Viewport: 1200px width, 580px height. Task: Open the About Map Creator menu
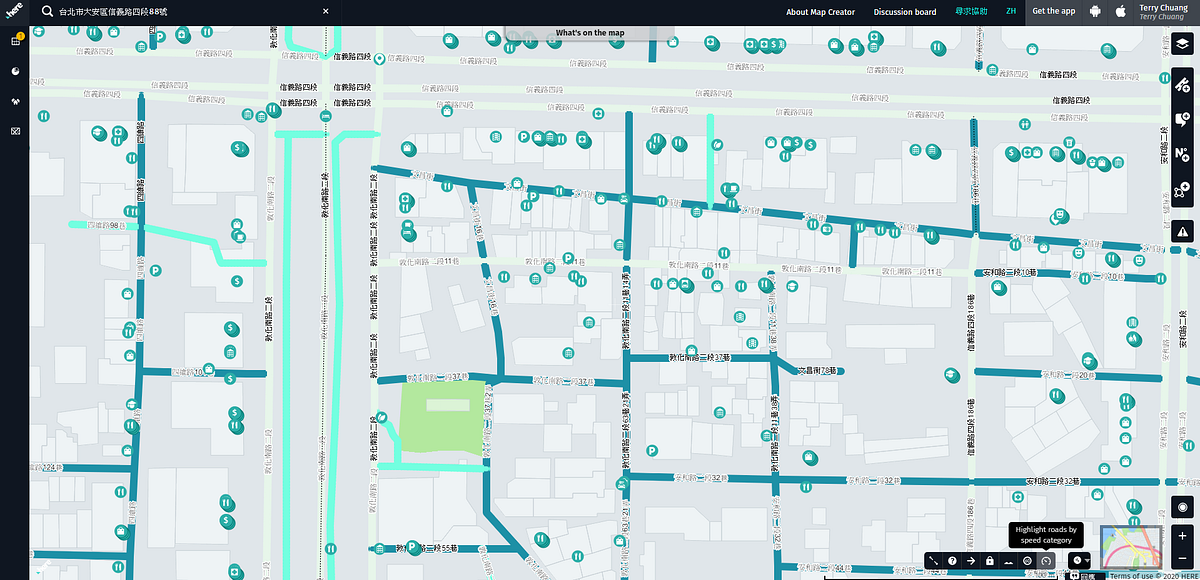tap(820, 12)
